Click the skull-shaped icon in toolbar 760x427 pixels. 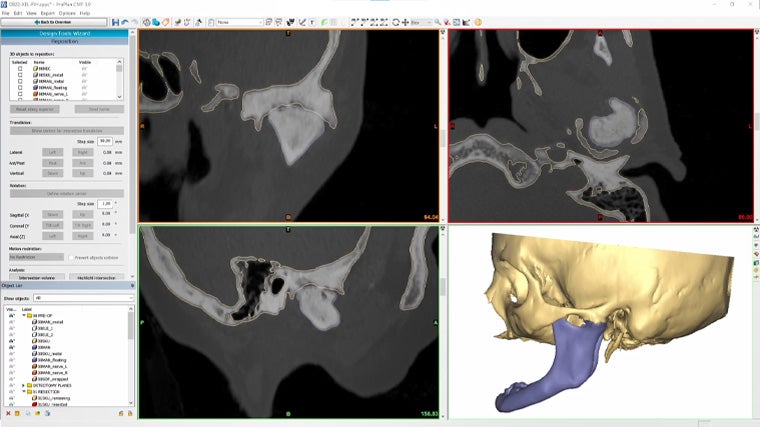click(x=291, y=22)
